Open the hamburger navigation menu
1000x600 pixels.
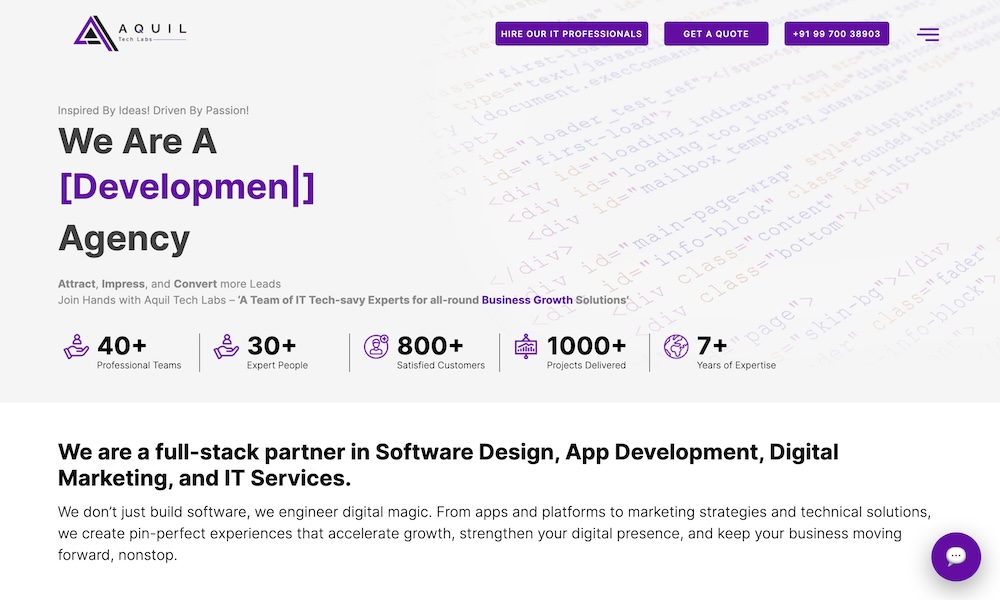(928, 34)
